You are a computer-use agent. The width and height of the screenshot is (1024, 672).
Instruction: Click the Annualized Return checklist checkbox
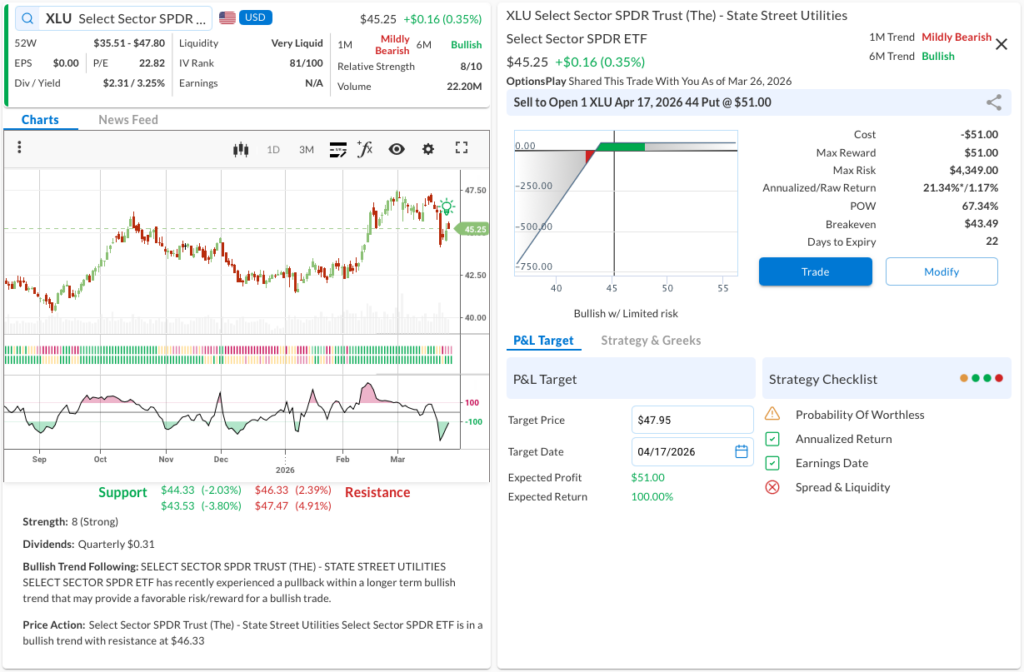click(772, 439)
